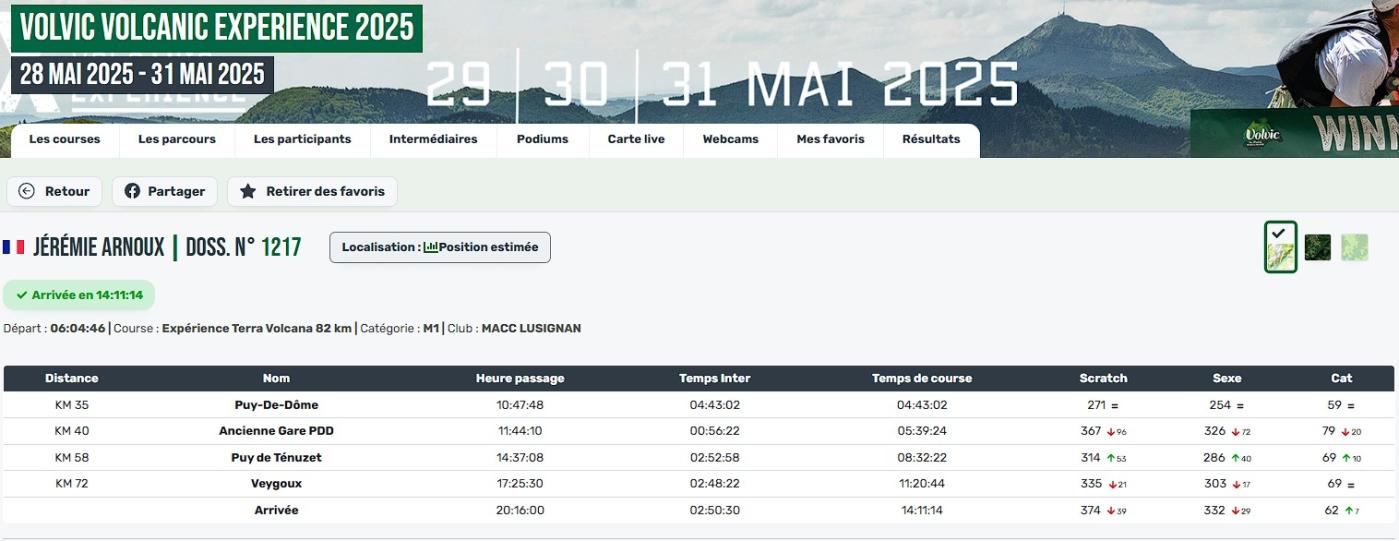This screenshot has width=1399, height=541.
Task: Select the dark satellite map style
Action: click(1318, 247)
